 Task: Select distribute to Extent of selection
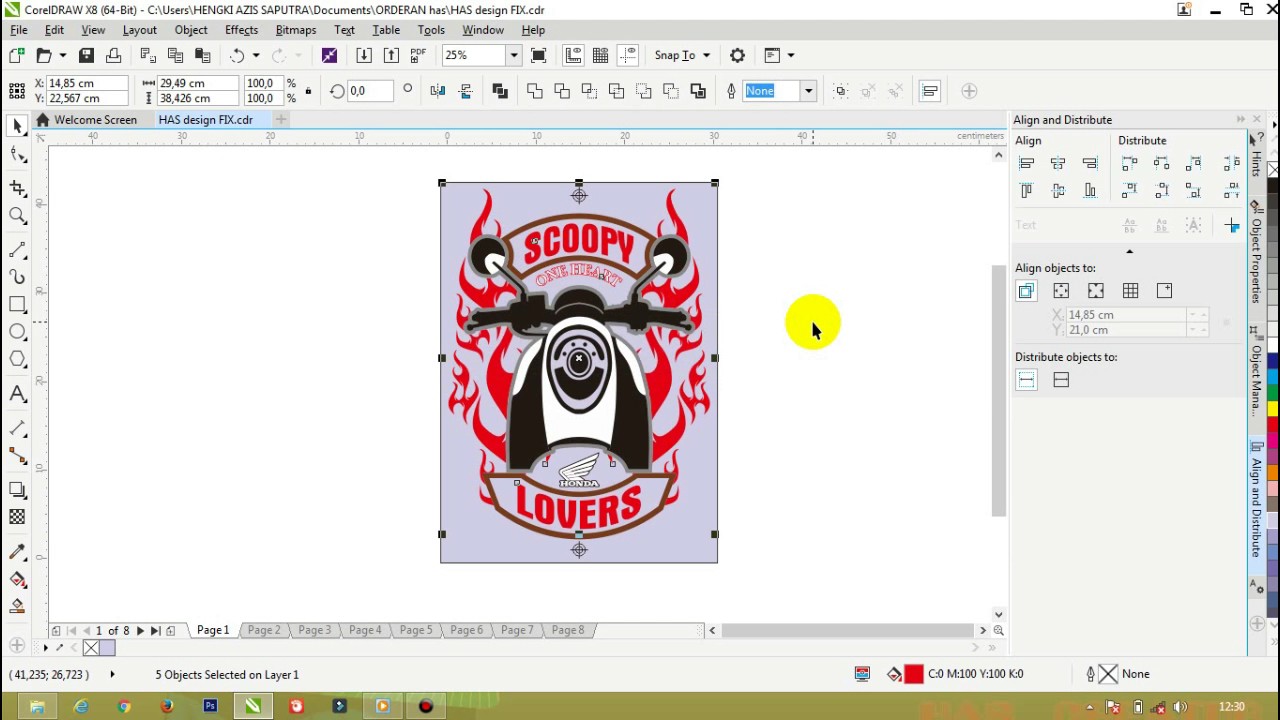(x=1026, y=380)
